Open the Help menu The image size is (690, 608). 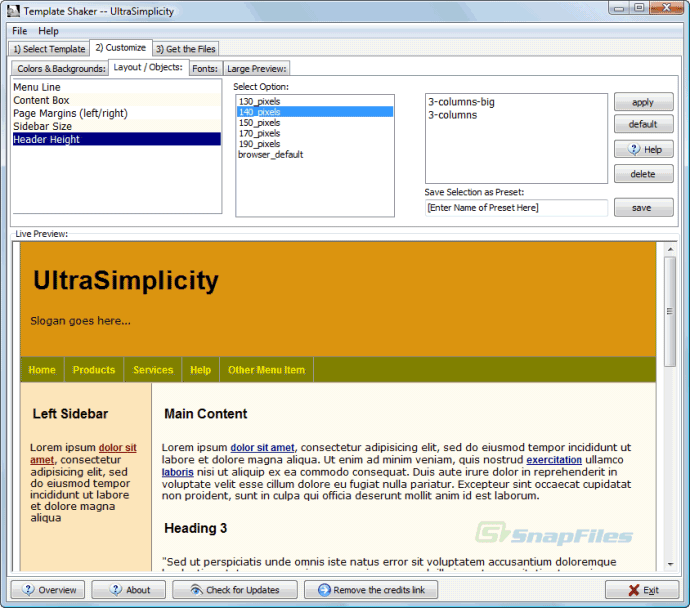coord(48,31)
